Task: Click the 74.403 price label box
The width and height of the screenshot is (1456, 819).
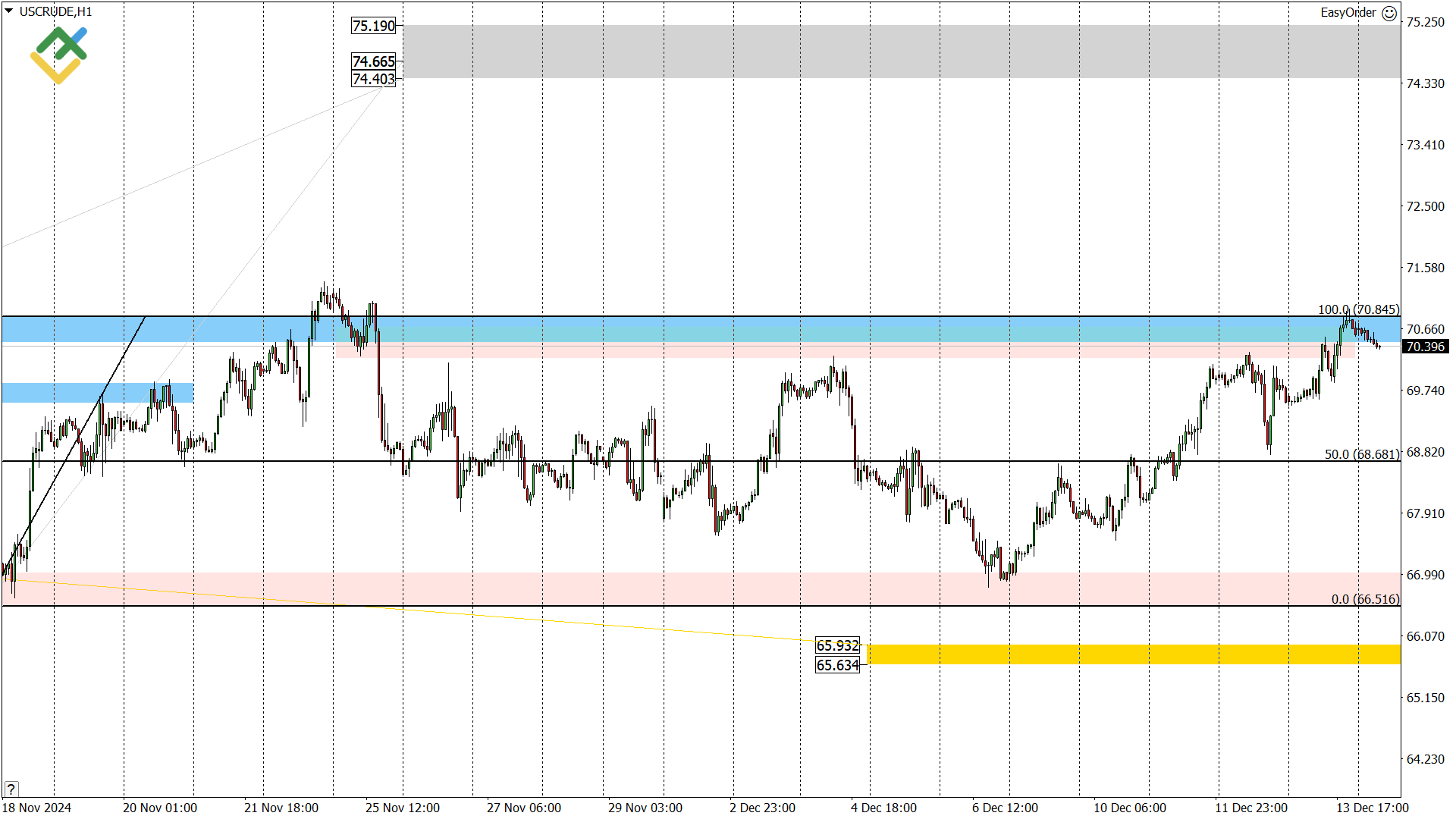Action: tap(374, 79)
